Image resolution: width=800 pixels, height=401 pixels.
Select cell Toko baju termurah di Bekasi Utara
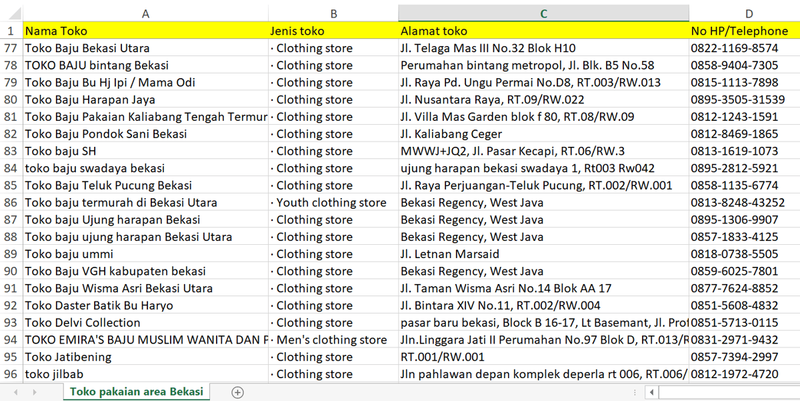(x=145, y=203)
